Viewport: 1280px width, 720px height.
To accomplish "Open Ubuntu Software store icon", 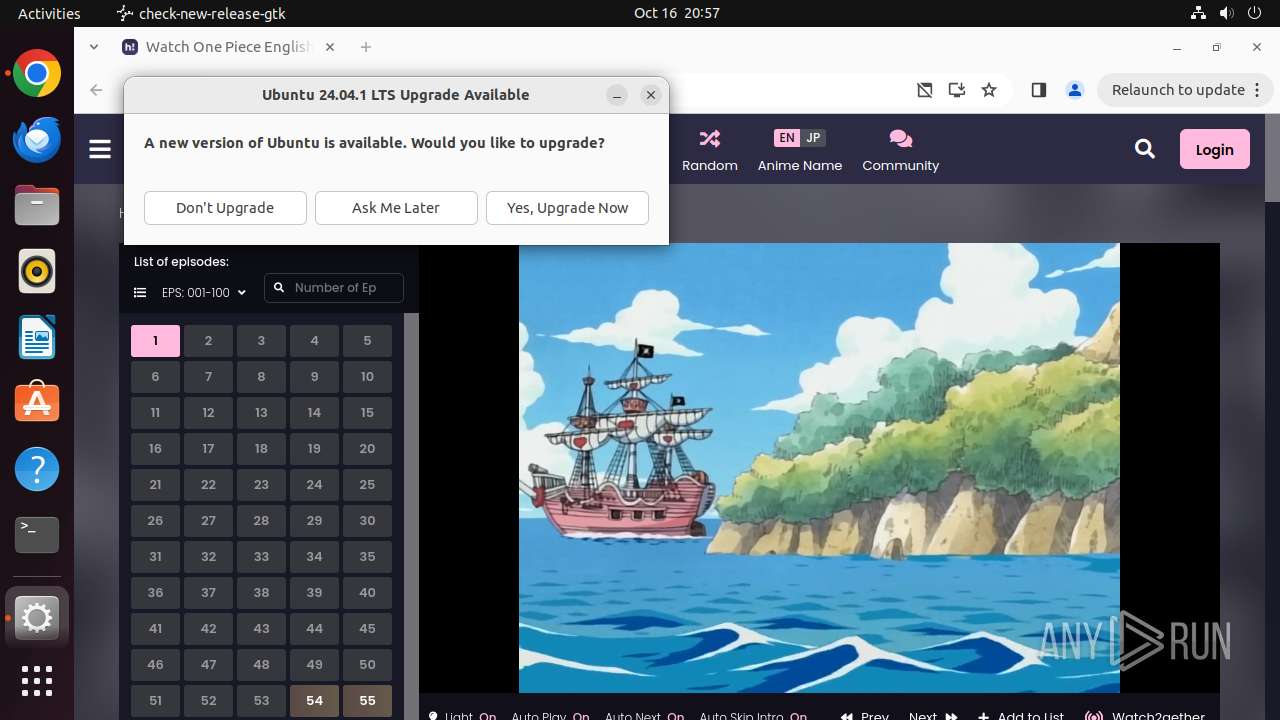I will [x=37, y=403].
